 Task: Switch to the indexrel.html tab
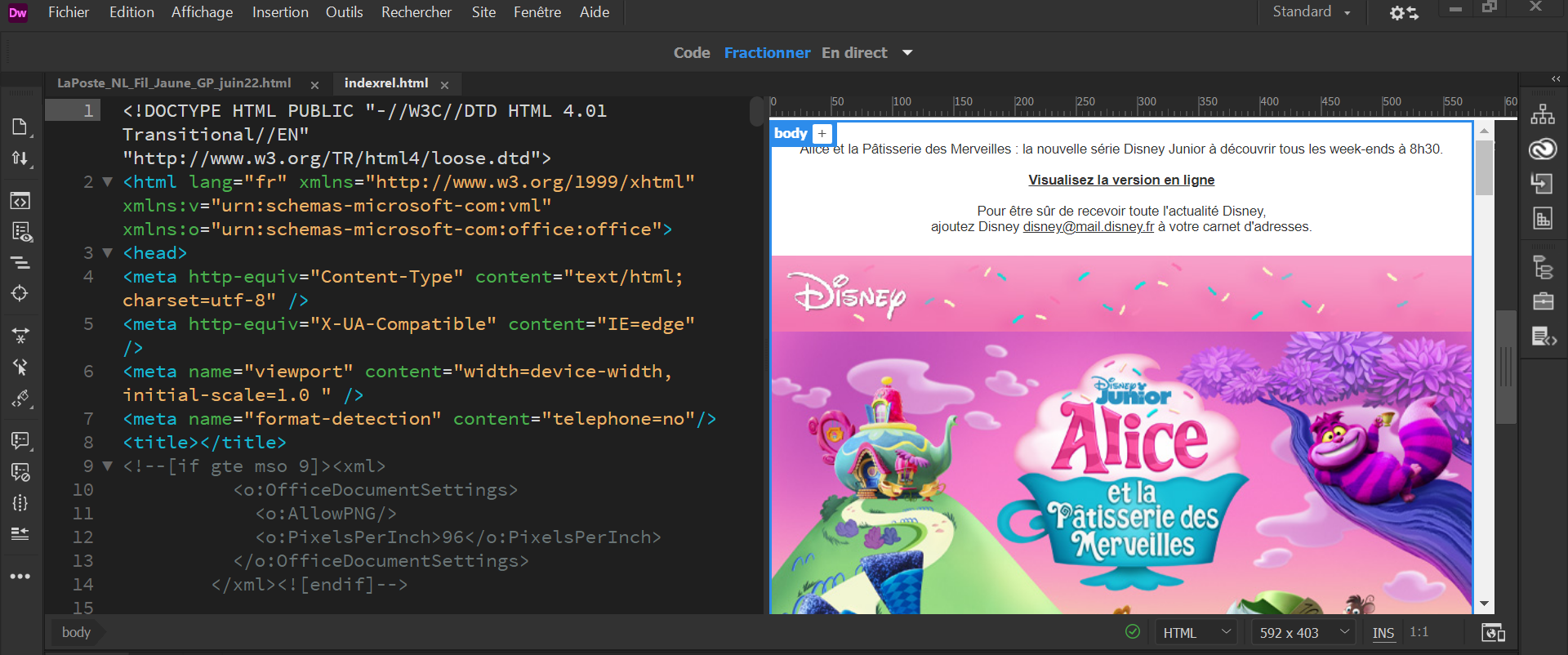[385, 83]
